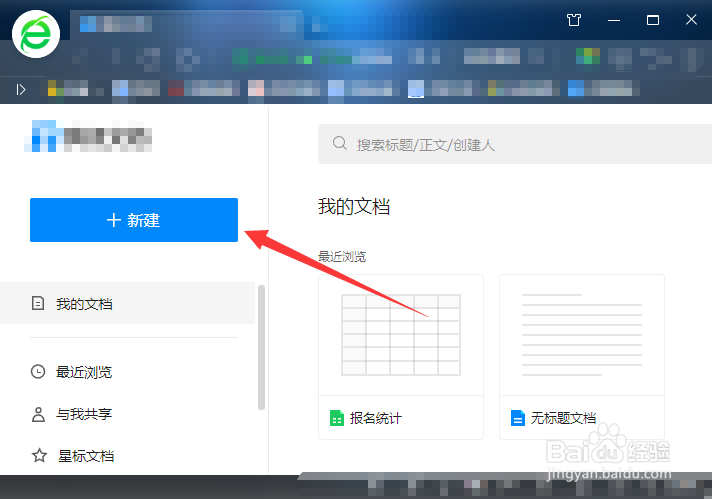Viewport: 712px width, 499px height.
Task: Click the green sheet icon beside 报名统计
Action: 336,418
